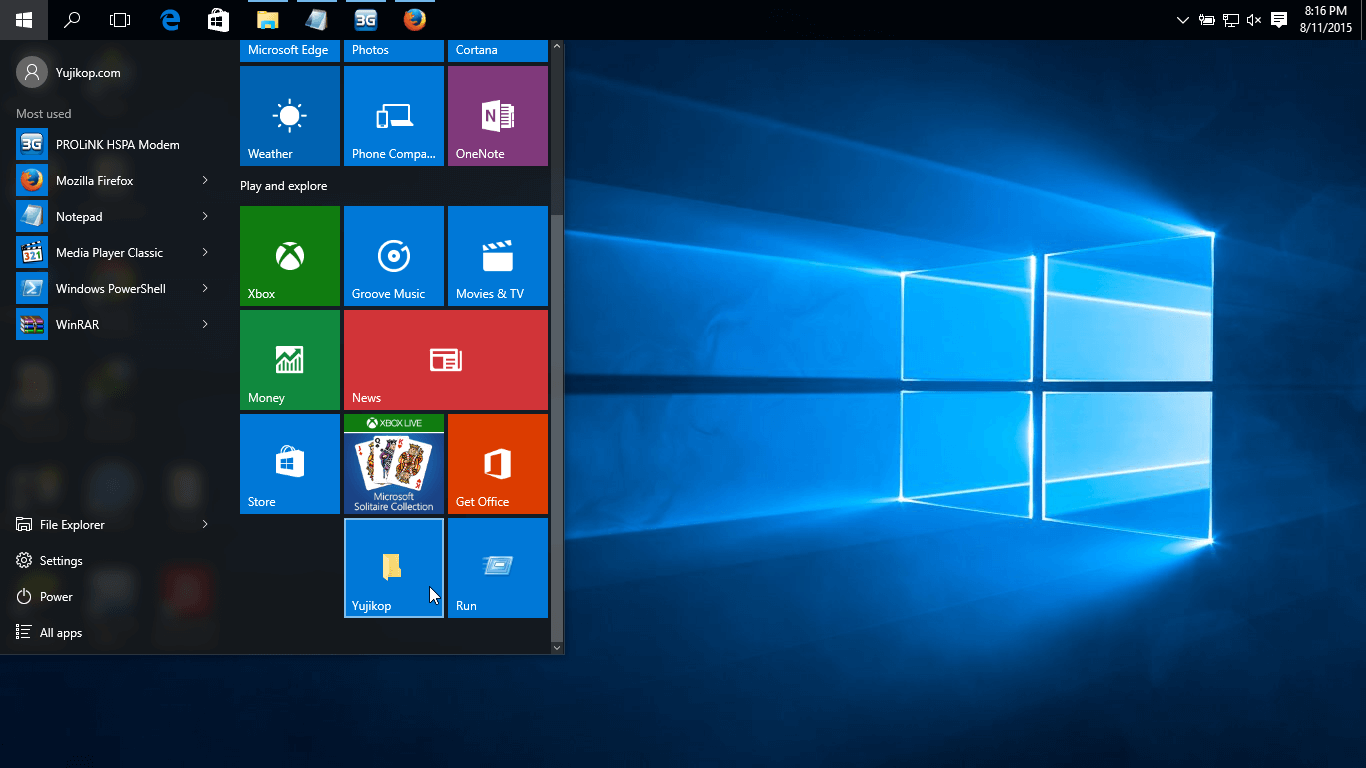Switch to 3G modem app on taskbar
1366x768 pixels.
tap(365, 20)
